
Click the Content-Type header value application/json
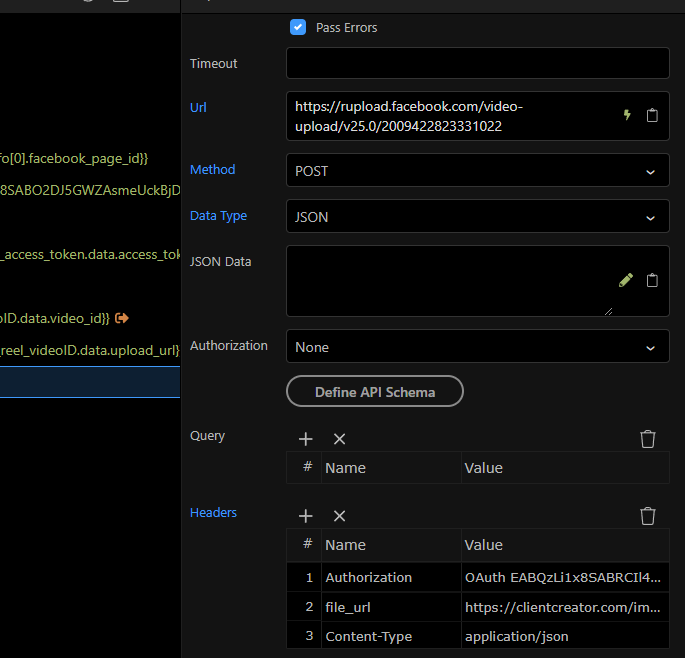point(516,636)
